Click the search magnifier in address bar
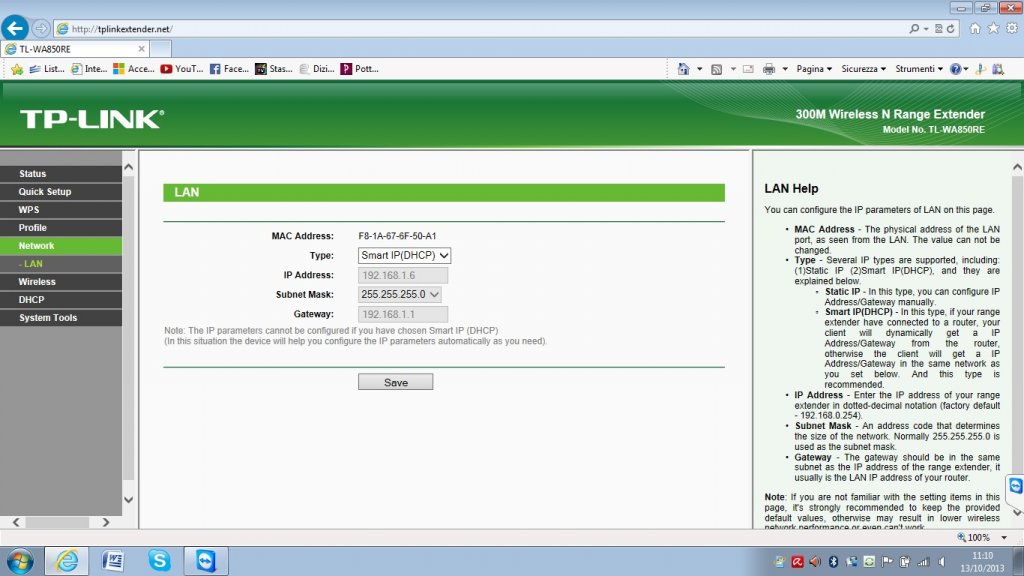The height and width of the screenshot is (576, 1024). pos(914,29)
